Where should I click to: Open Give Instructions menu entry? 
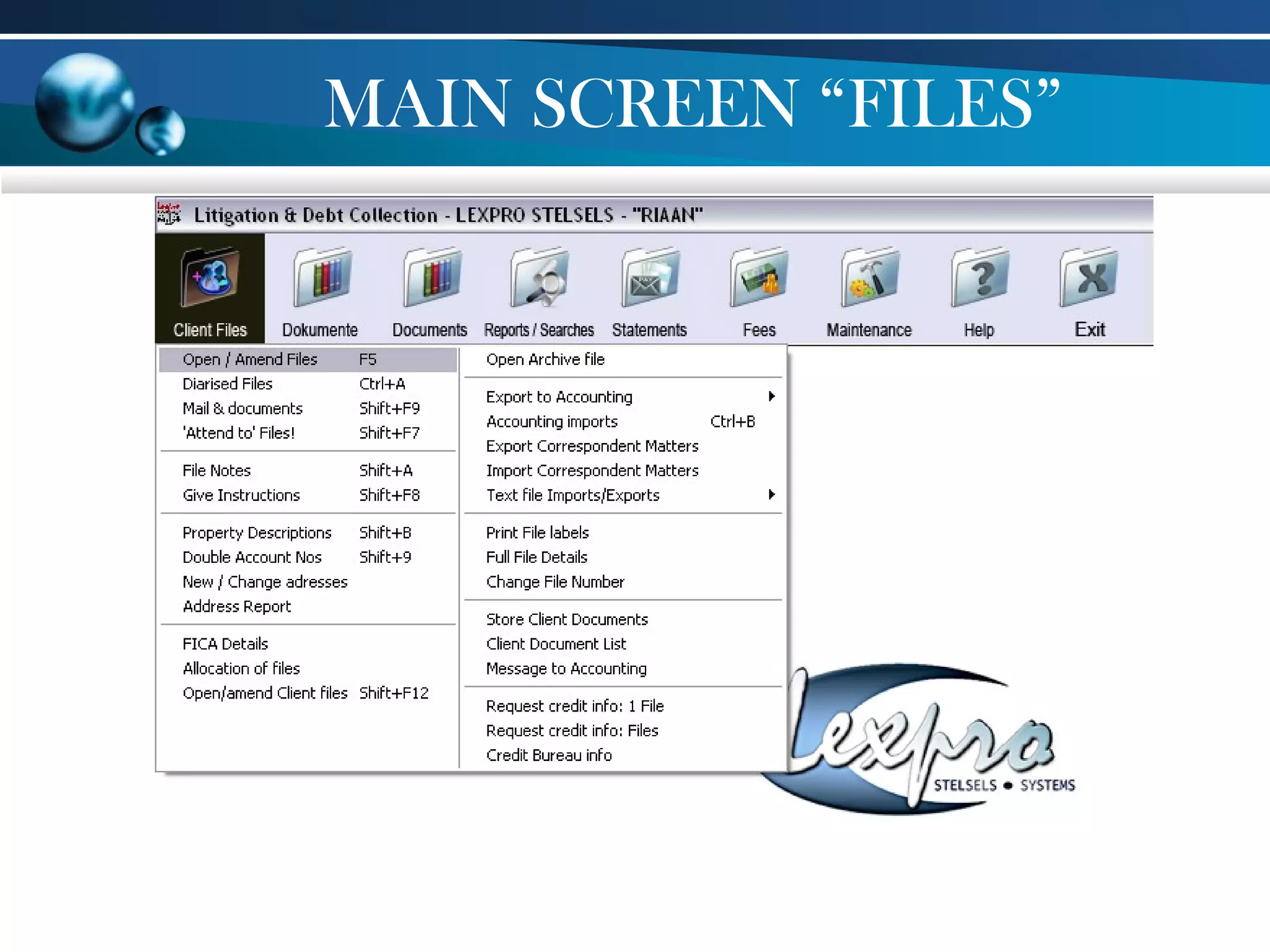pos(241,495)
